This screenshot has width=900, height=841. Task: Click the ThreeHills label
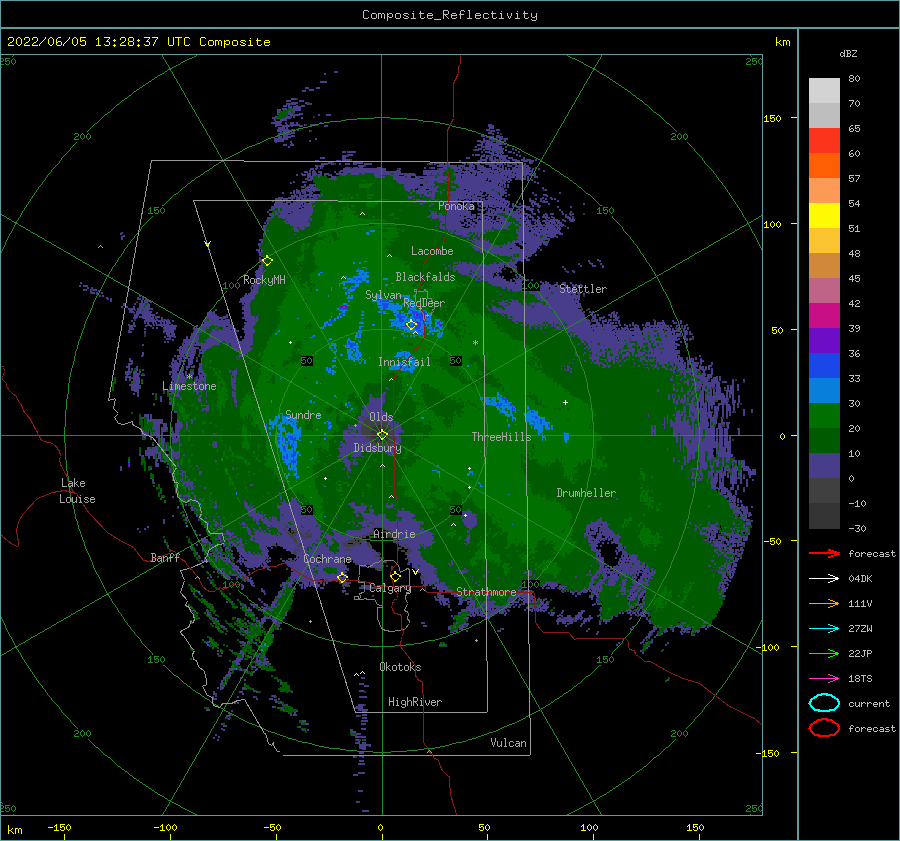(x=502, y=437)
